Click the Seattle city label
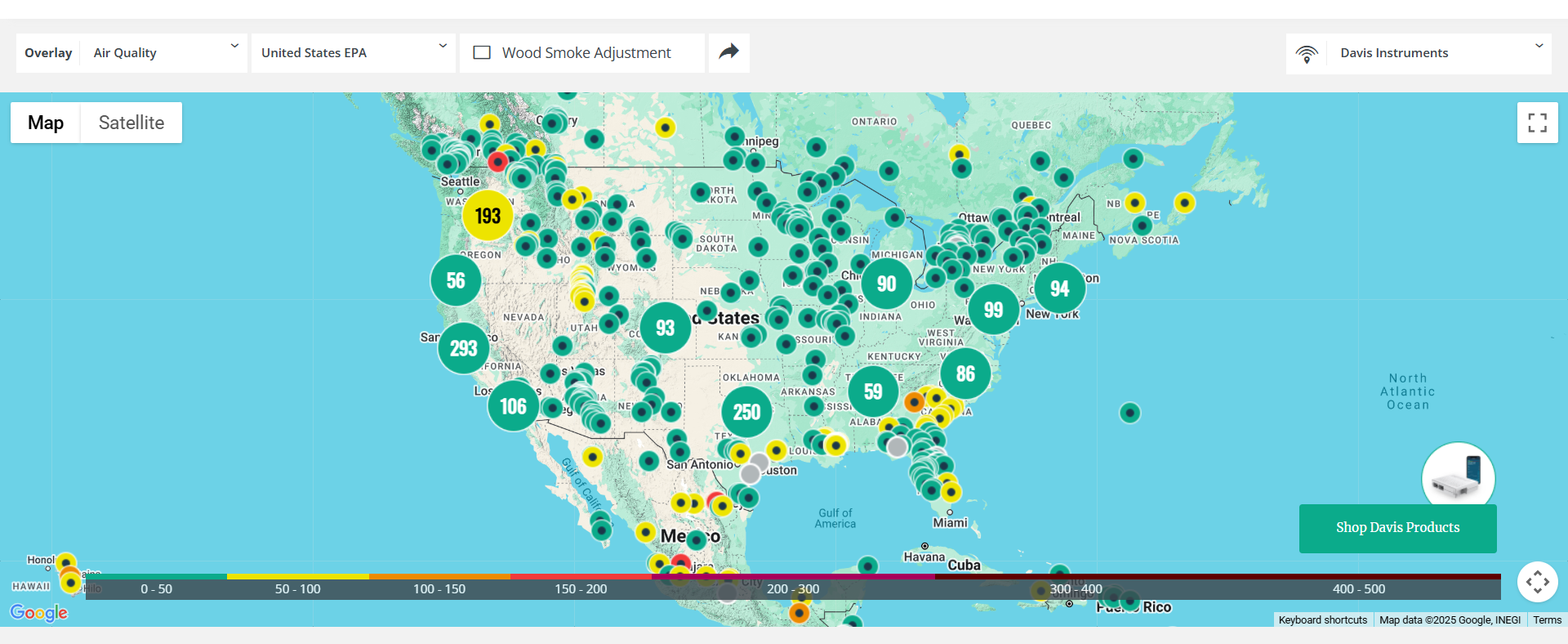The width and height of the screenshot is (1568, 644). [461, 181]
